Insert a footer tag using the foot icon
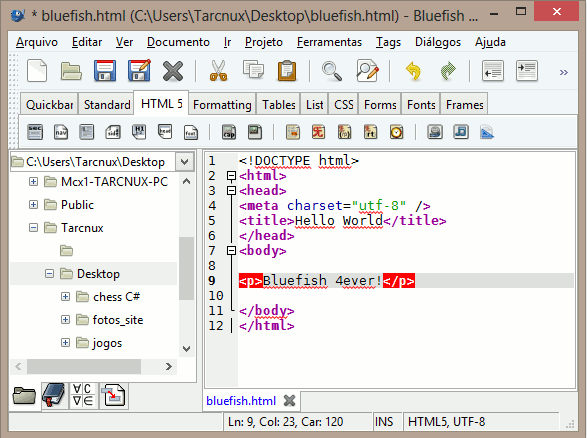The image size is (587, 438). (x=191, y=132)
